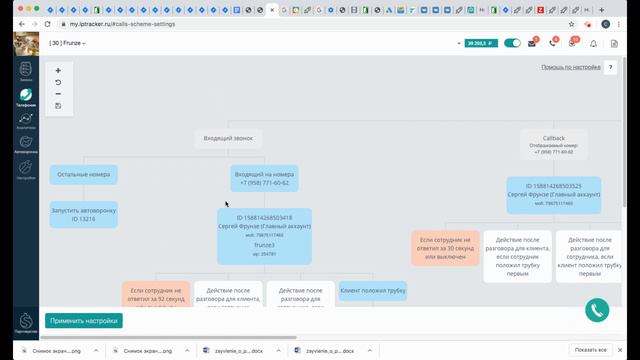Viewport: 640px width, 360px height.
Task: Select the Callback node
Action: [x=554, y=144]
